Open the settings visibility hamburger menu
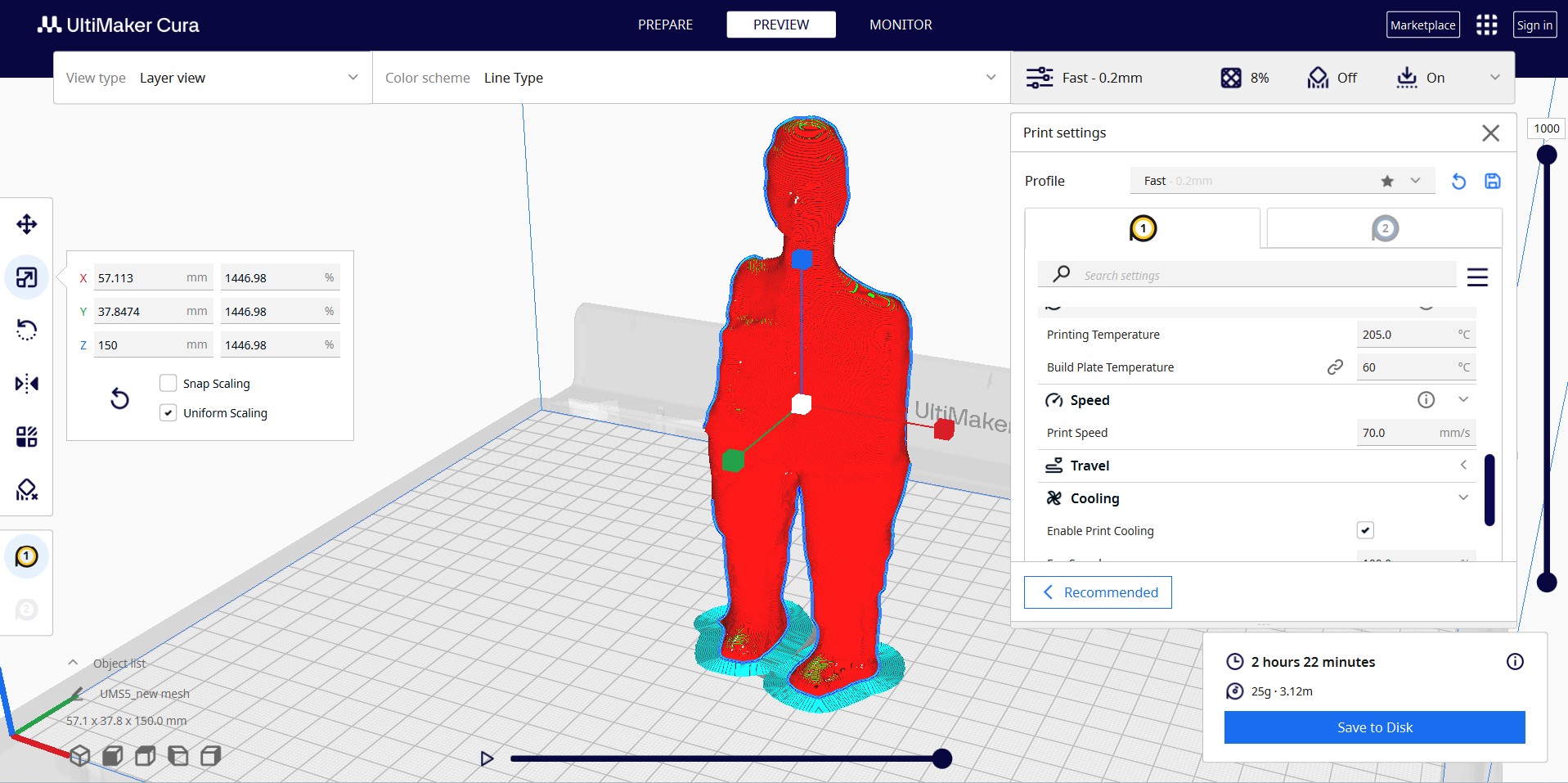Image resolution: width=1568 pixels, height=783 pixels. point(1477,277)
